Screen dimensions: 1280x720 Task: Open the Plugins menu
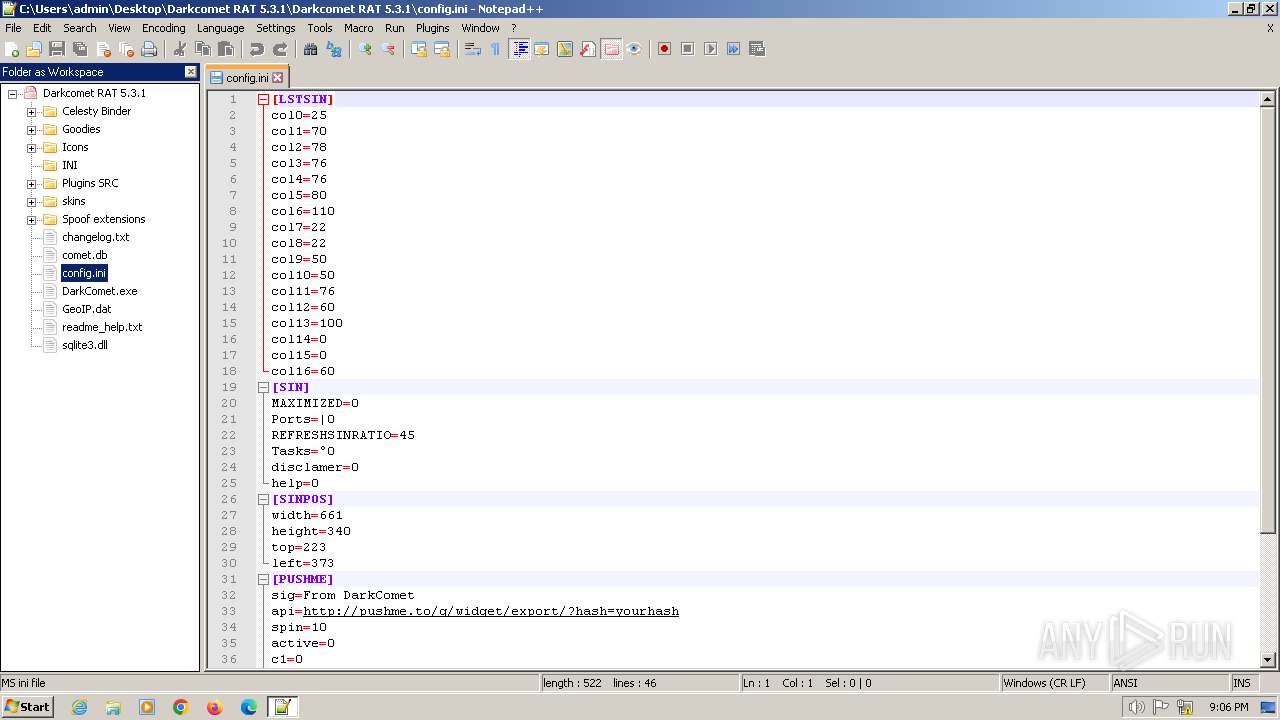coord(432,28)
